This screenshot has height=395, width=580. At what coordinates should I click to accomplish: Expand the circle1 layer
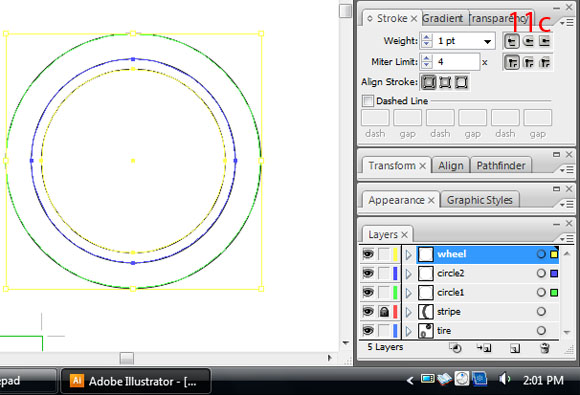coord(408,293)
